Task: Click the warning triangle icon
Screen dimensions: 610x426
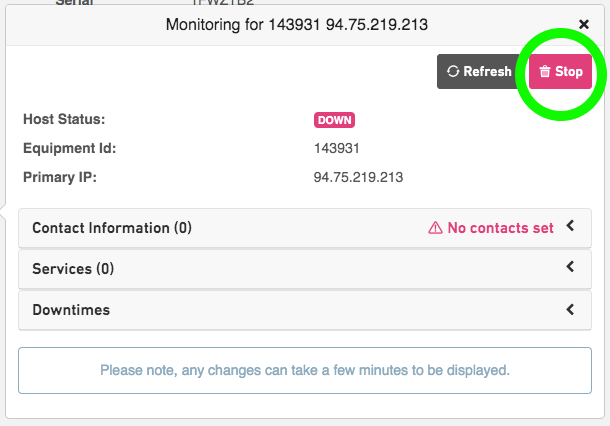Action: [x=435, y=228]
